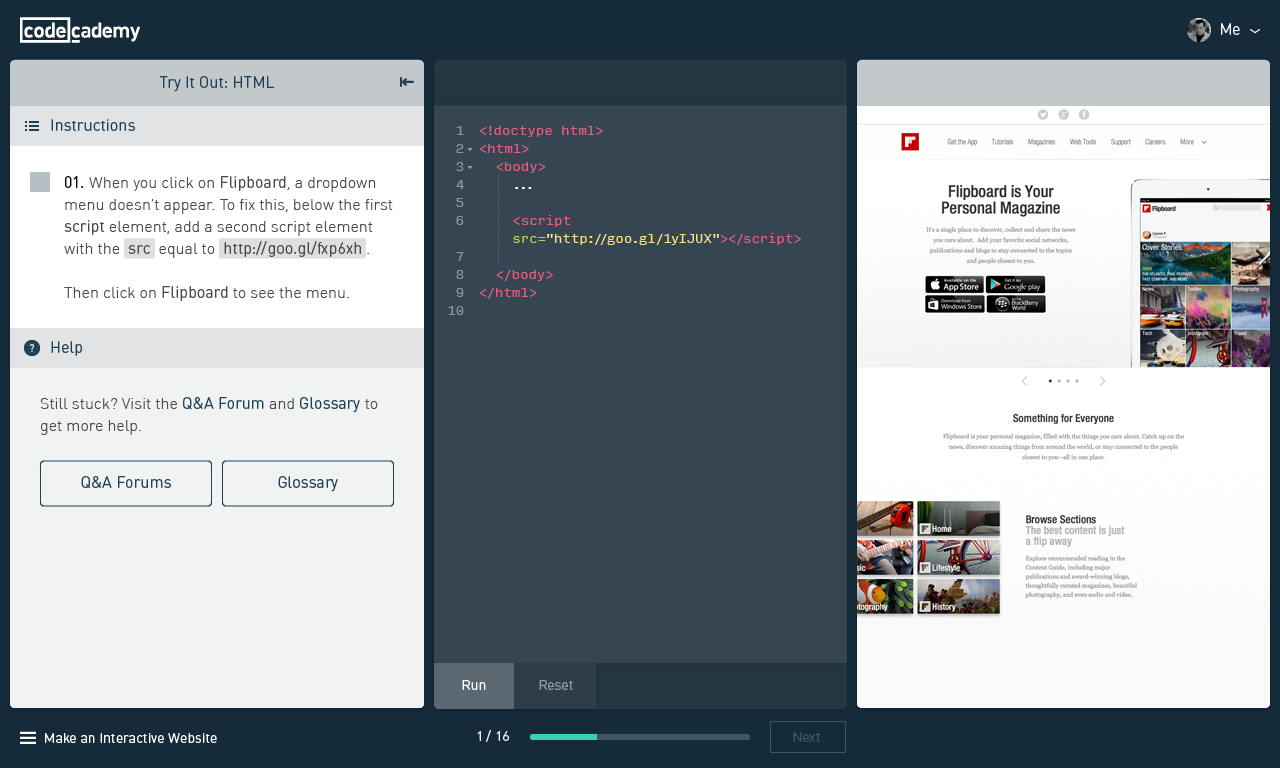The width and height of the screenshot is (1280, 768).
Task: Select the first carousel dot
Action: [1050, 381]
